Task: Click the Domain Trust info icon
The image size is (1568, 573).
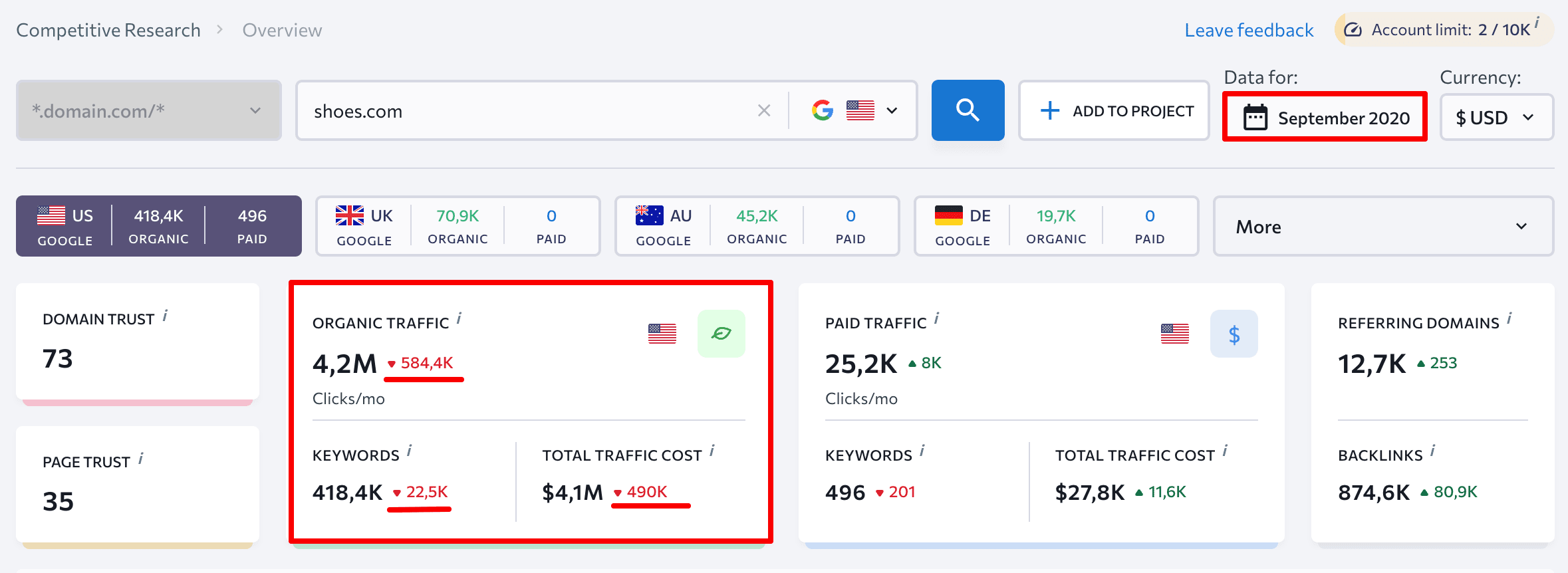Action: pos(165,316)
